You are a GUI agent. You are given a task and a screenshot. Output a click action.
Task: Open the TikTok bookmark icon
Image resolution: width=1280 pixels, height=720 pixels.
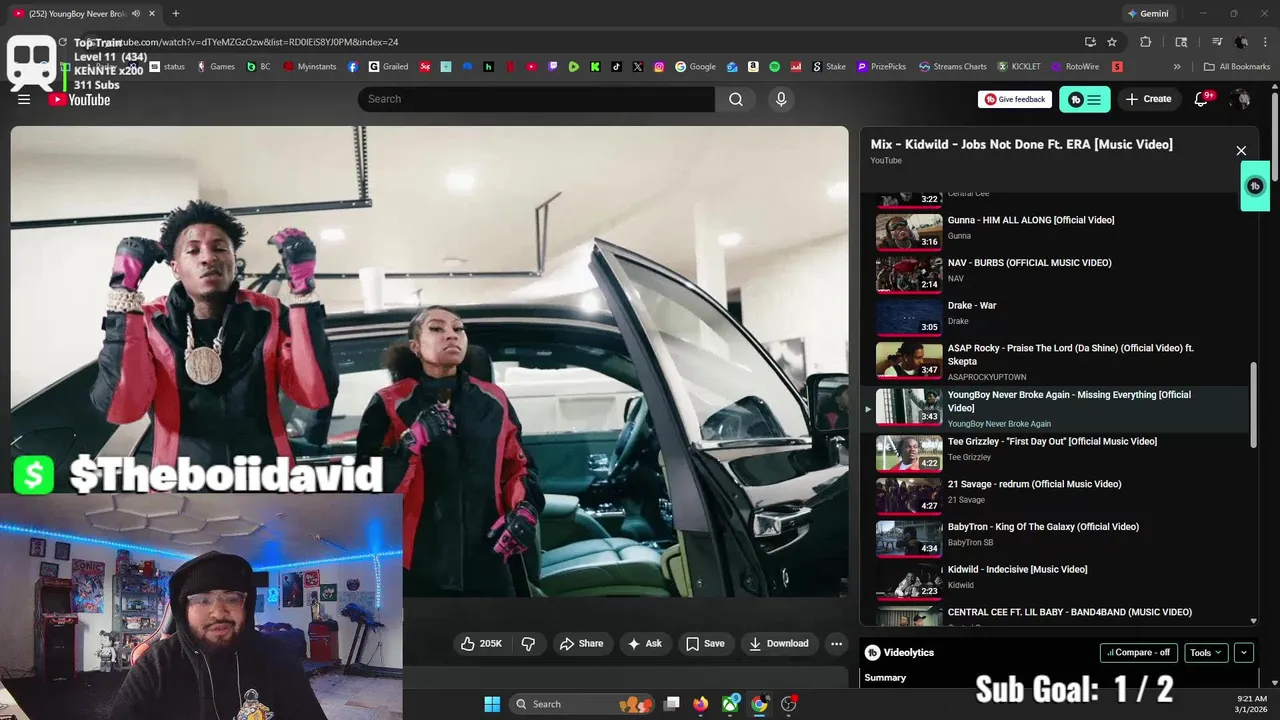pyautogui.click(x=616, y=67)
